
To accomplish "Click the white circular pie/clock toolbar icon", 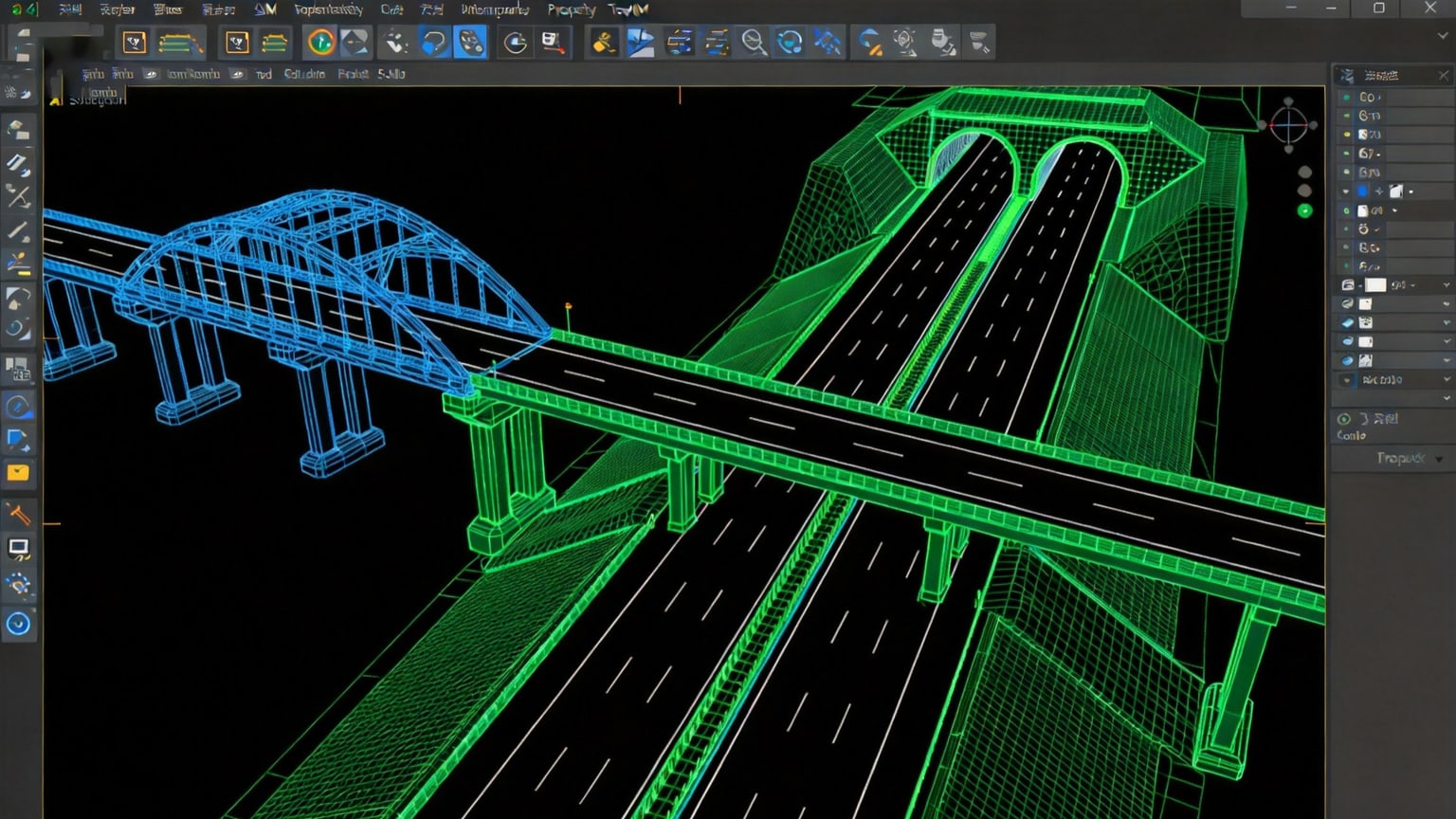I will point(515,43).
